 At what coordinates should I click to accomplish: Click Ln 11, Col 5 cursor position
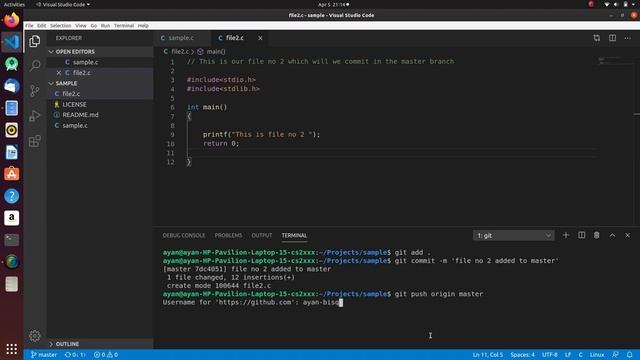488,355
